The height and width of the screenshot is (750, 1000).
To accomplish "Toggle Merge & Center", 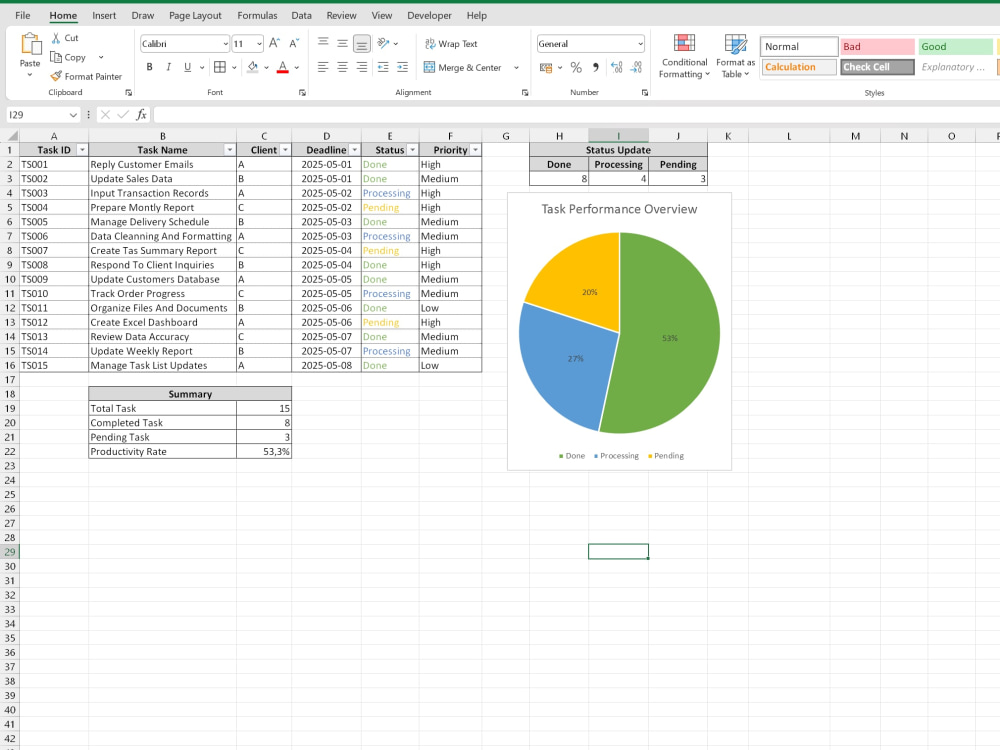I will coord(463,68).
